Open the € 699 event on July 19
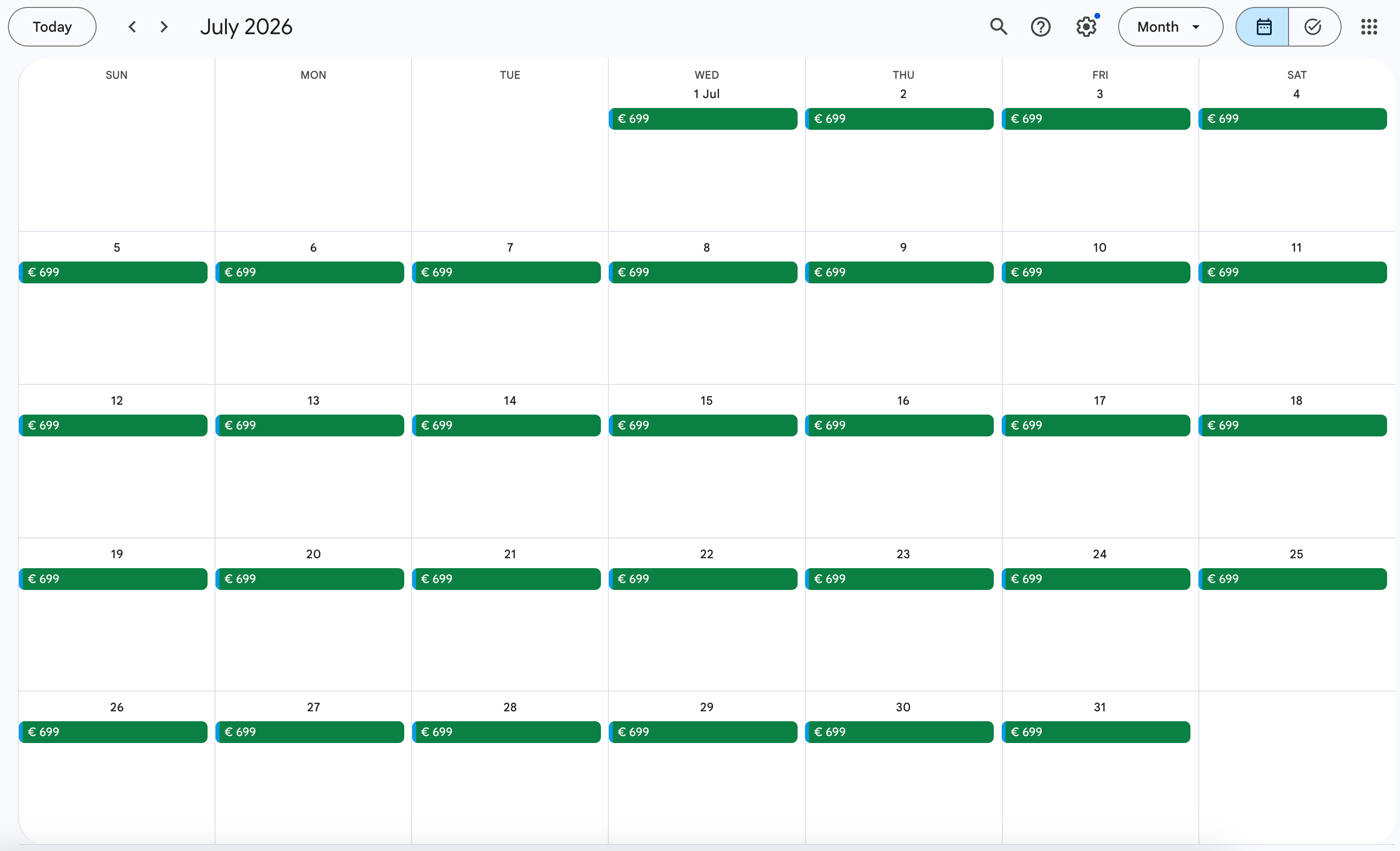 [113, 579]
